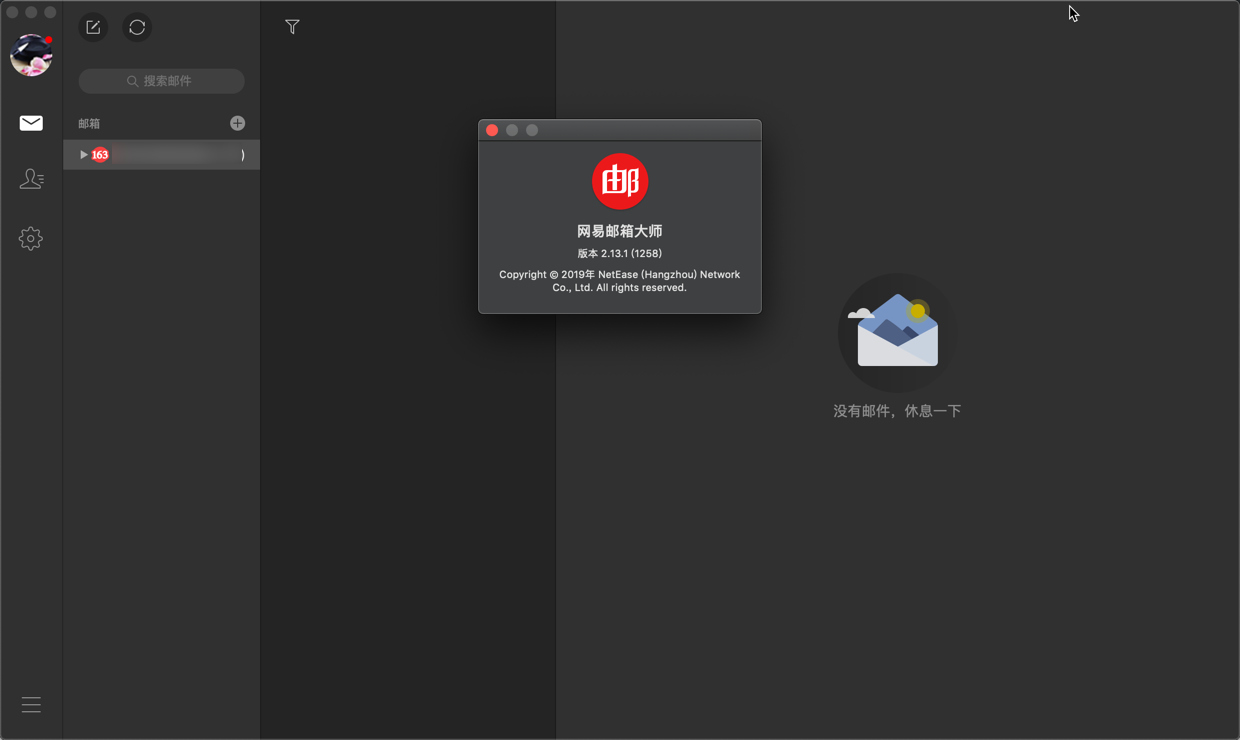Screen dimensions: 1240x740
Task: Open settings via the gear icon
Action: click(31, 238)
